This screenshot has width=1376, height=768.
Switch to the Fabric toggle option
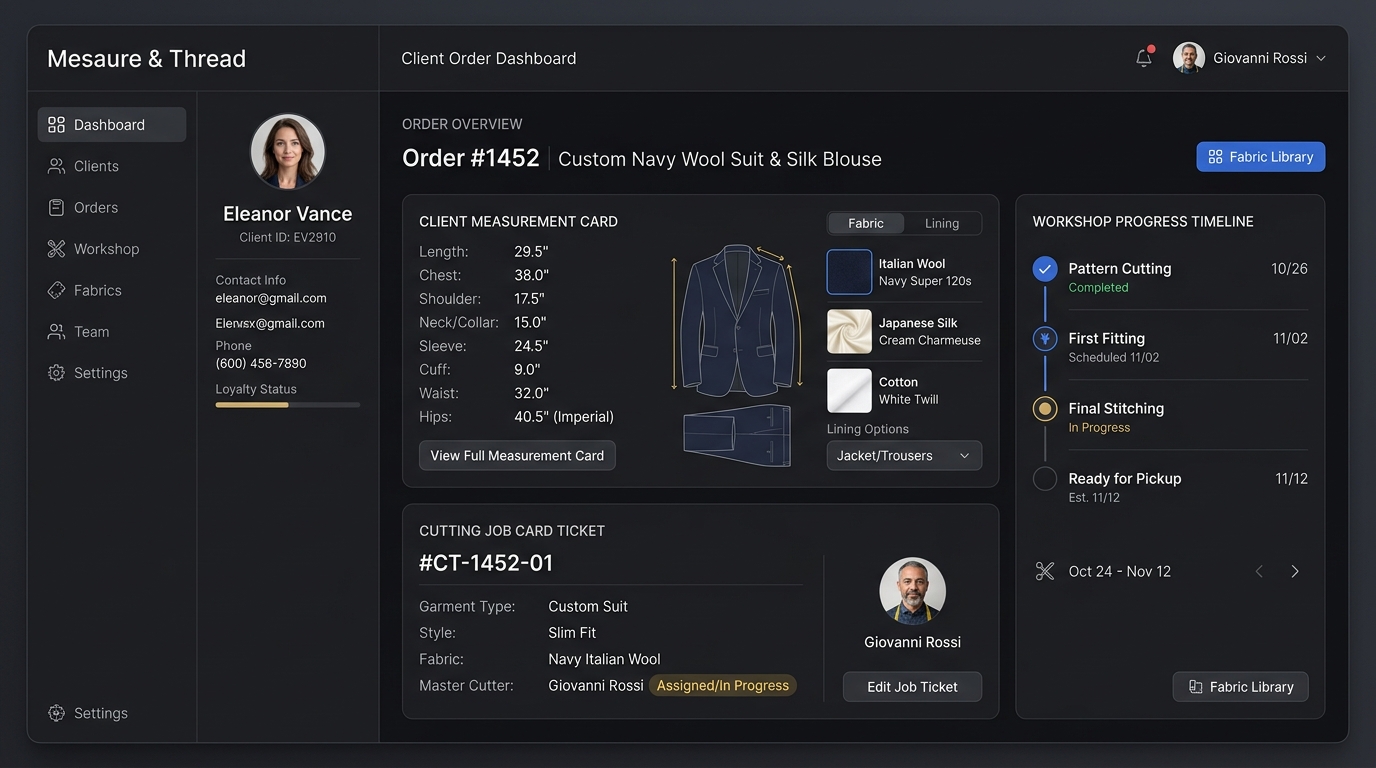point(866,223)
